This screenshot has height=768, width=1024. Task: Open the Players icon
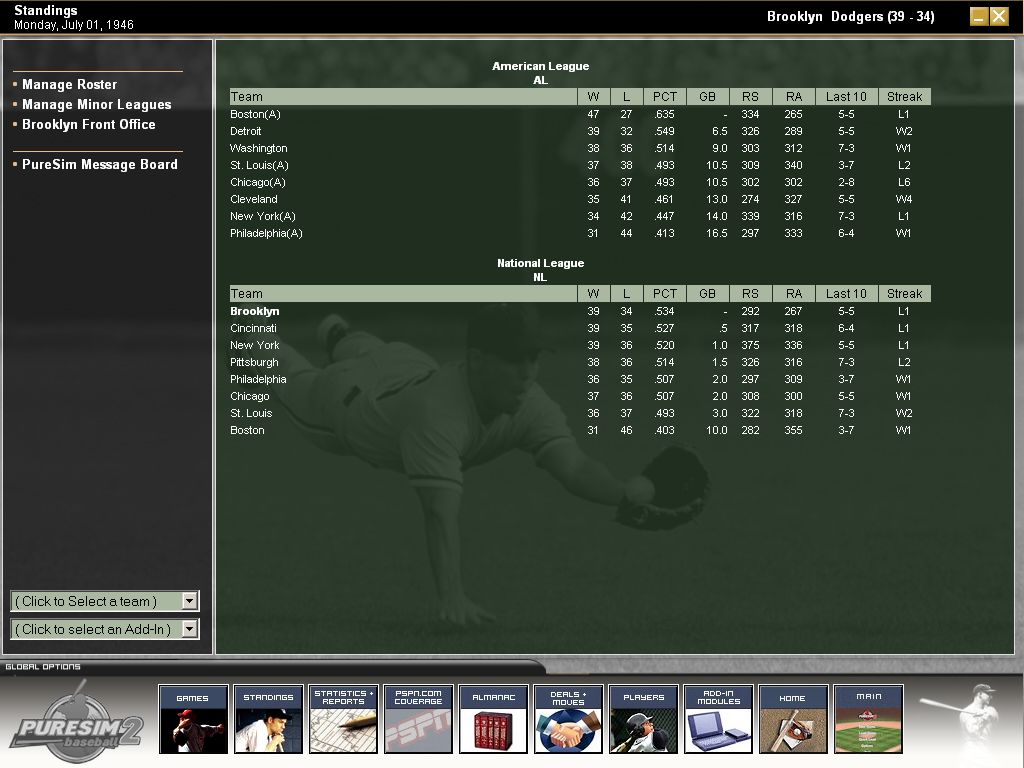pyautogui.click(x=643, y=719)
